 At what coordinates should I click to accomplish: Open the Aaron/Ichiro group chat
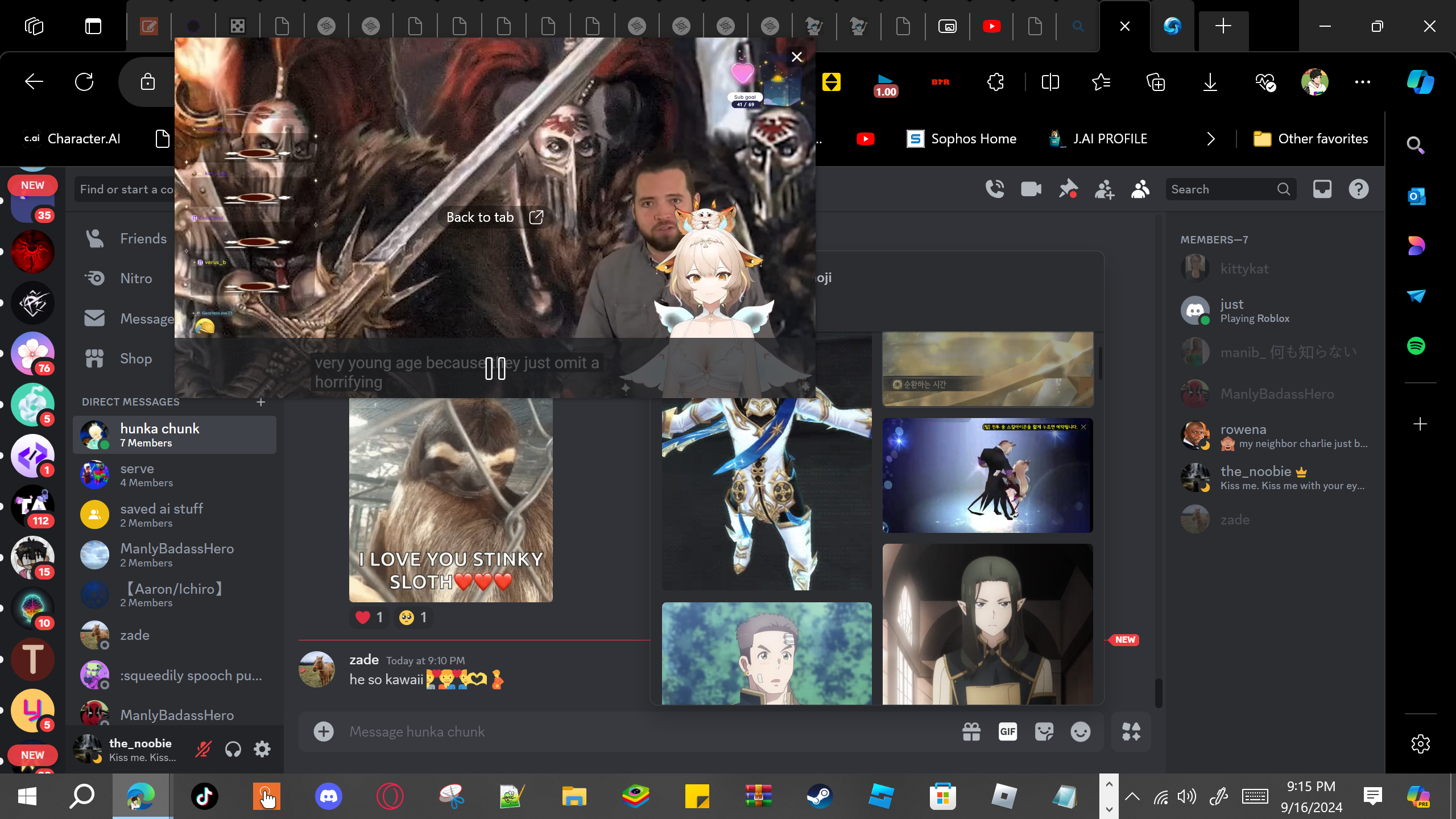175,594
